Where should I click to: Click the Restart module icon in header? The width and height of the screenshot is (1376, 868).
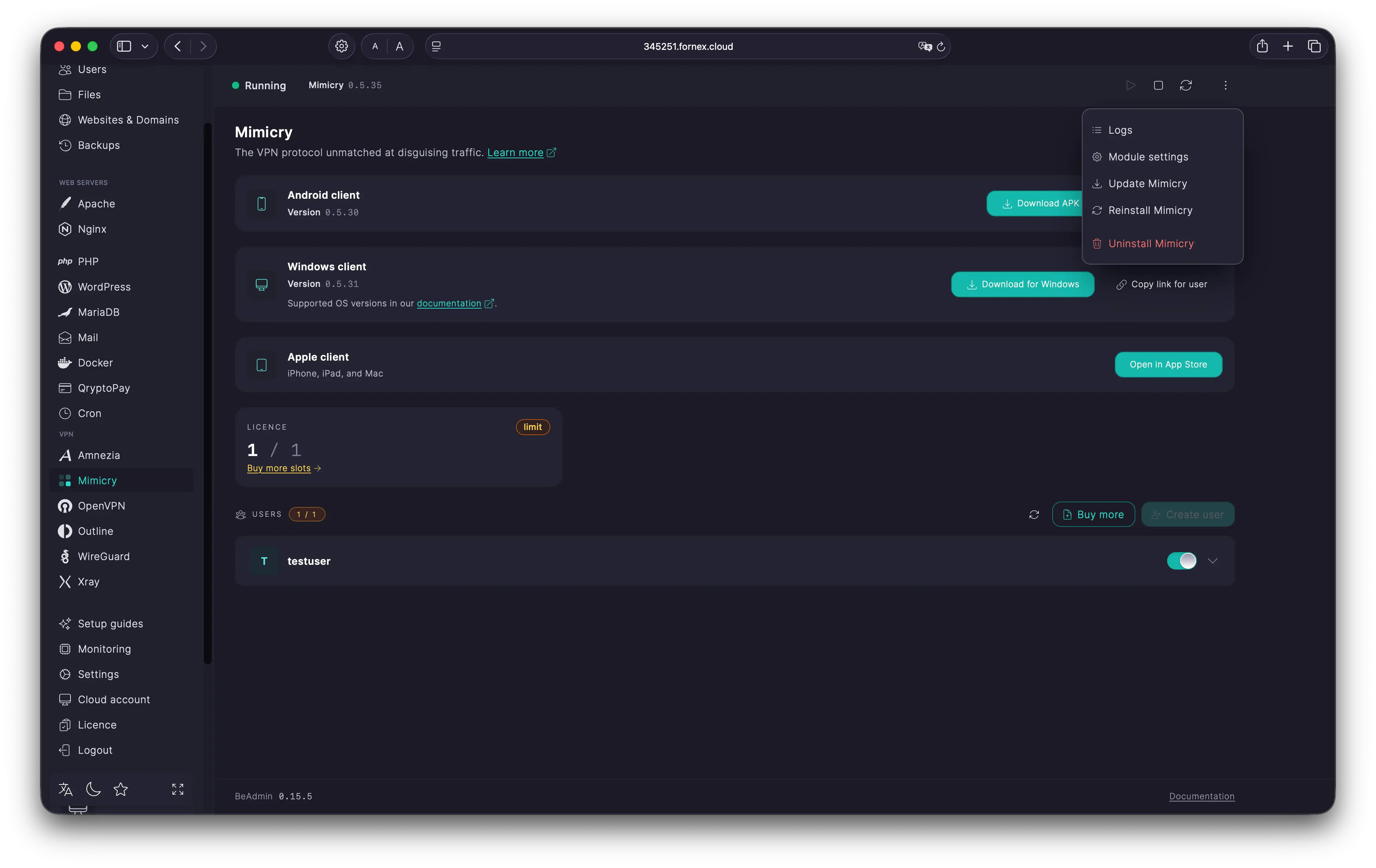pyautogui.click(x=1186, y=85)
